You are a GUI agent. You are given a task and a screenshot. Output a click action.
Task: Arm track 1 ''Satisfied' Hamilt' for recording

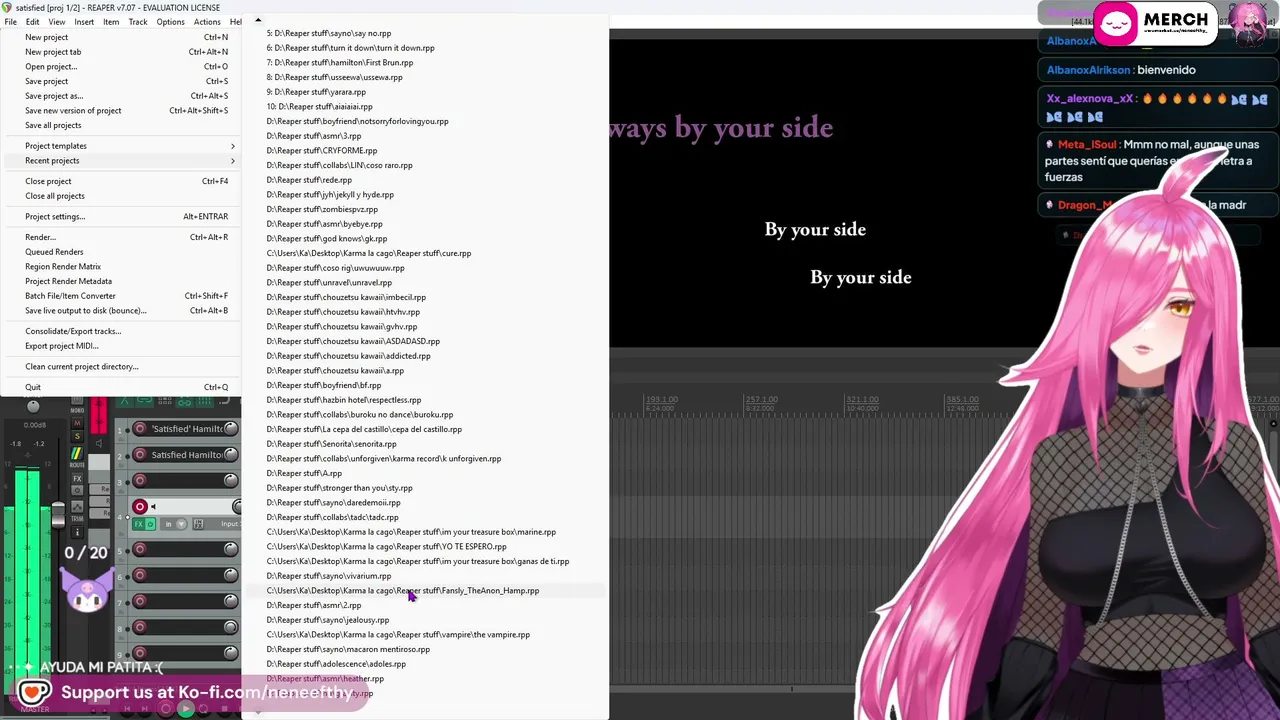[140, 429]
